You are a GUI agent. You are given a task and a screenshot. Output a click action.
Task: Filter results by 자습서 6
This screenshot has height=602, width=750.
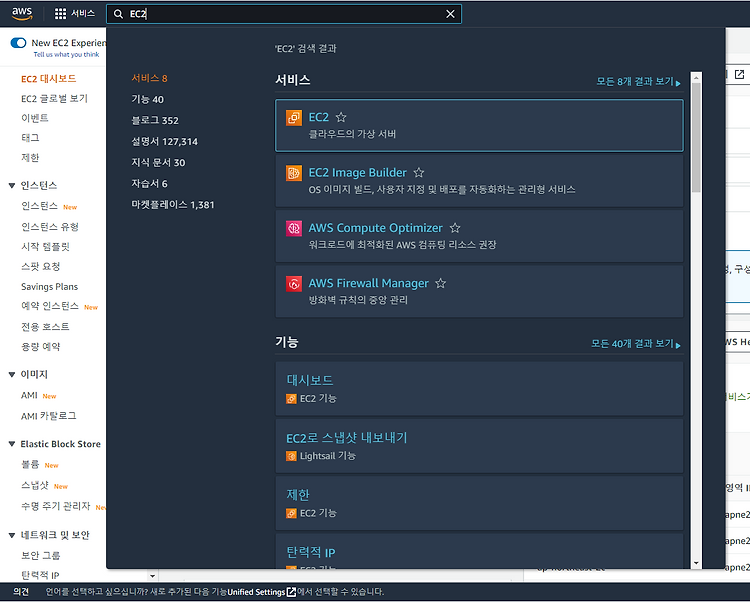coord(149,184)
